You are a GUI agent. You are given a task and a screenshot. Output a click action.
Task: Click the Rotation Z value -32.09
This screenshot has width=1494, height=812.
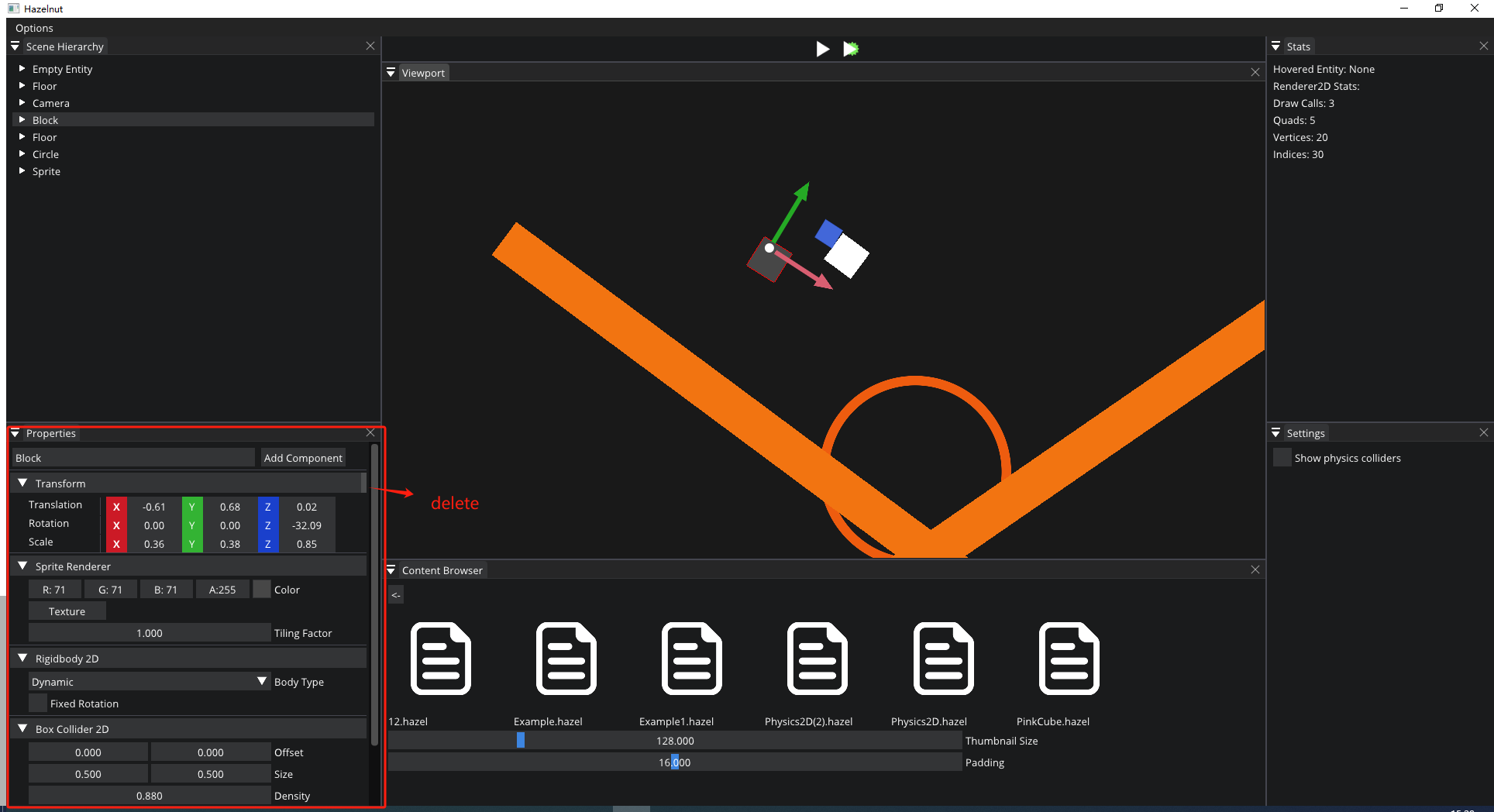pyautogui.click(x=307, y=525)
